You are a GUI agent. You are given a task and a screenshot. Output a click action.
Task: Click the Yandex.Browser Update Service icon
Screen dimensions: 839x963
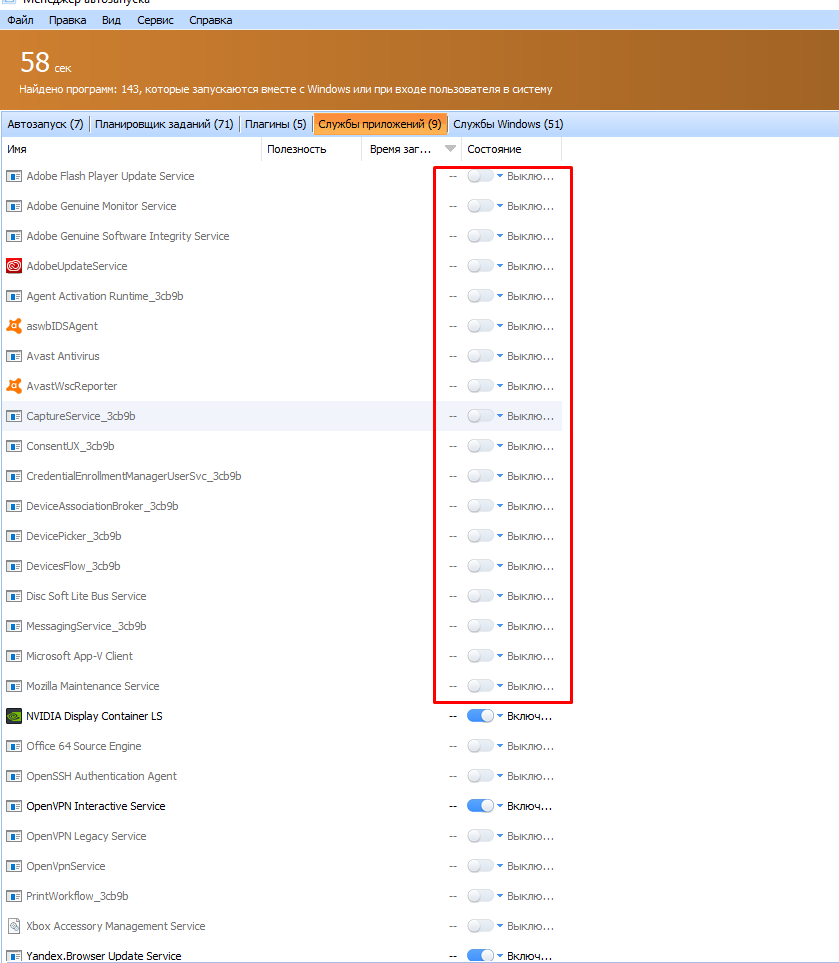14,955
